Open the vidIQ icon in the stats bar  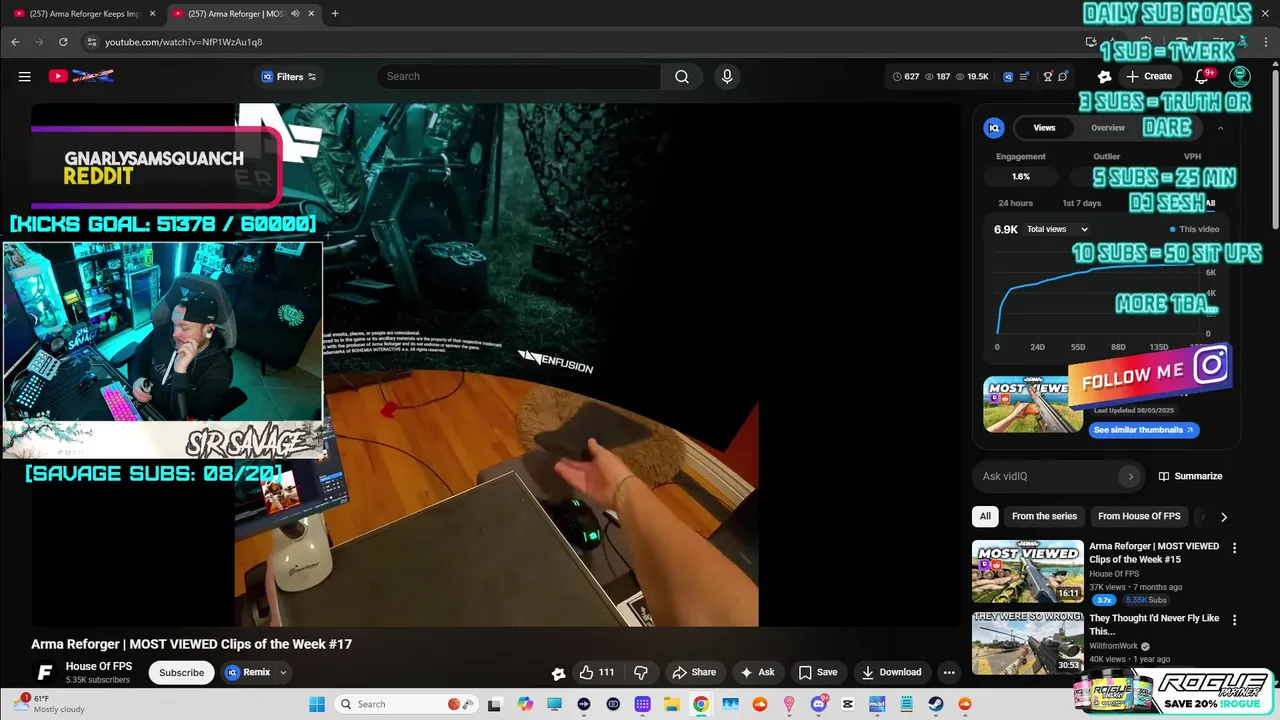(x=1008, y=76)
